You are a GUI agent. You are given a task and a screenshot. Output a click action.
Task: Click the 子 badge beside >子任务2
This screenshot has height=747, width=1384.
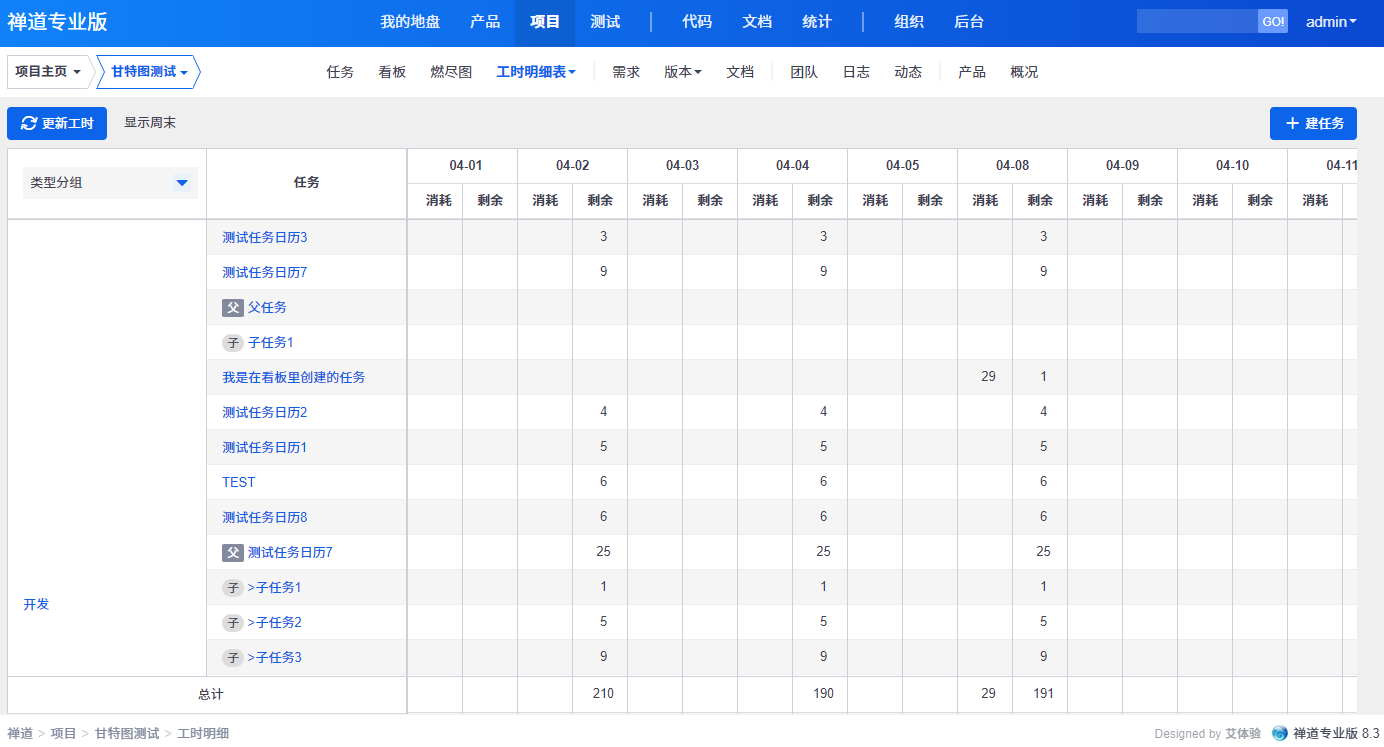pyautogui.click(x=233, y=623)
